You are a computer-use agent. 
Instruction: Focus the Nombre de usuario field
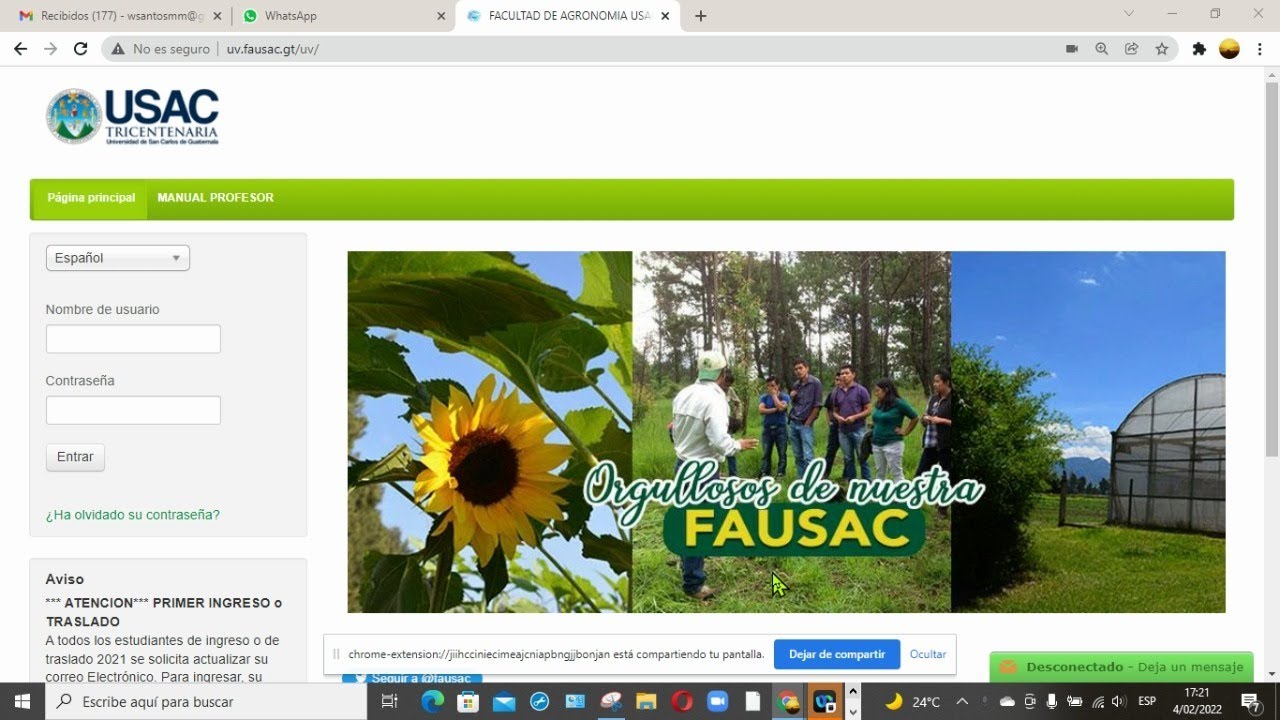point(133,339)
